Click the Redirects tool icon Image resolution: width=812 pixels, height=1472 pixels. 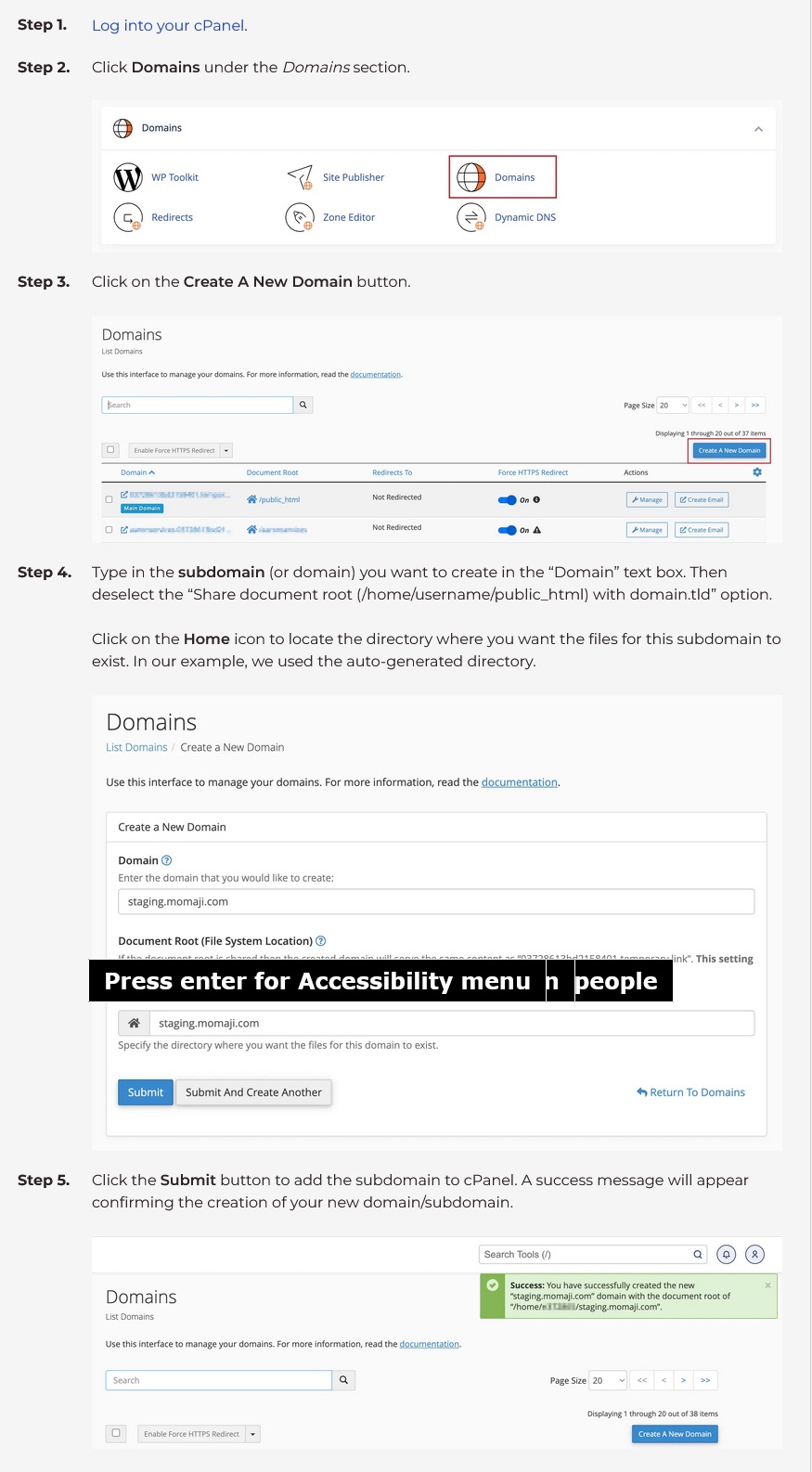coord(127,217)
